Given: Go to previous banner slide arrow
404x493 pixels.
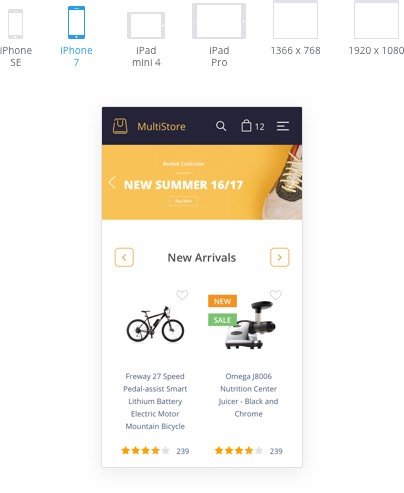Looking at the screenshot, I should point(112,182).
